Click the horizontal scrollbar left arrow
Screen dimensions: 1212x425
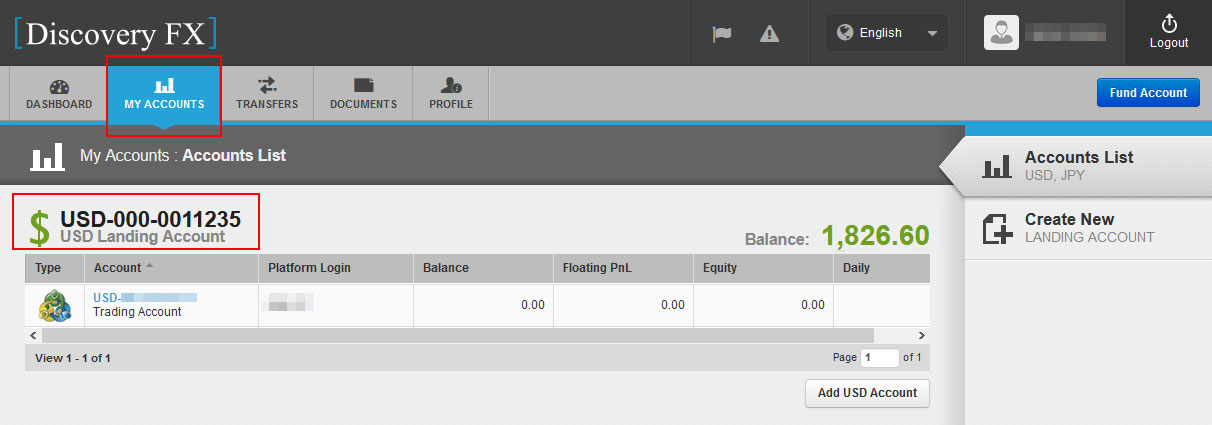pyautogui.click(x=33, y=336)
